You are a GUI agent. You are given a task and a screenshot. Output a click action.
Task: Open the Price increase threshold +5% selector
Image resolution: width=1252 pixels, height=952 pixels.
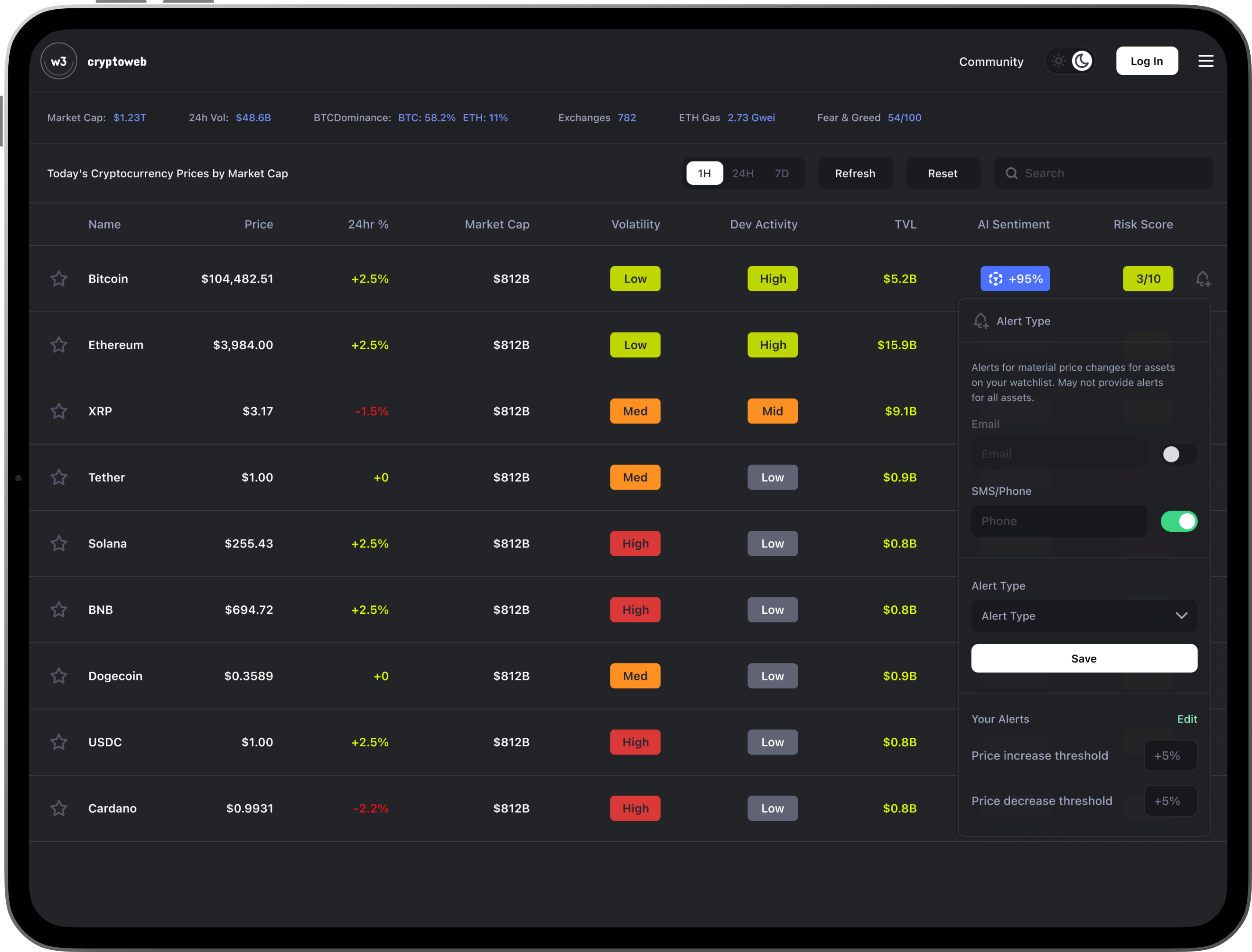coord(1170,755)
